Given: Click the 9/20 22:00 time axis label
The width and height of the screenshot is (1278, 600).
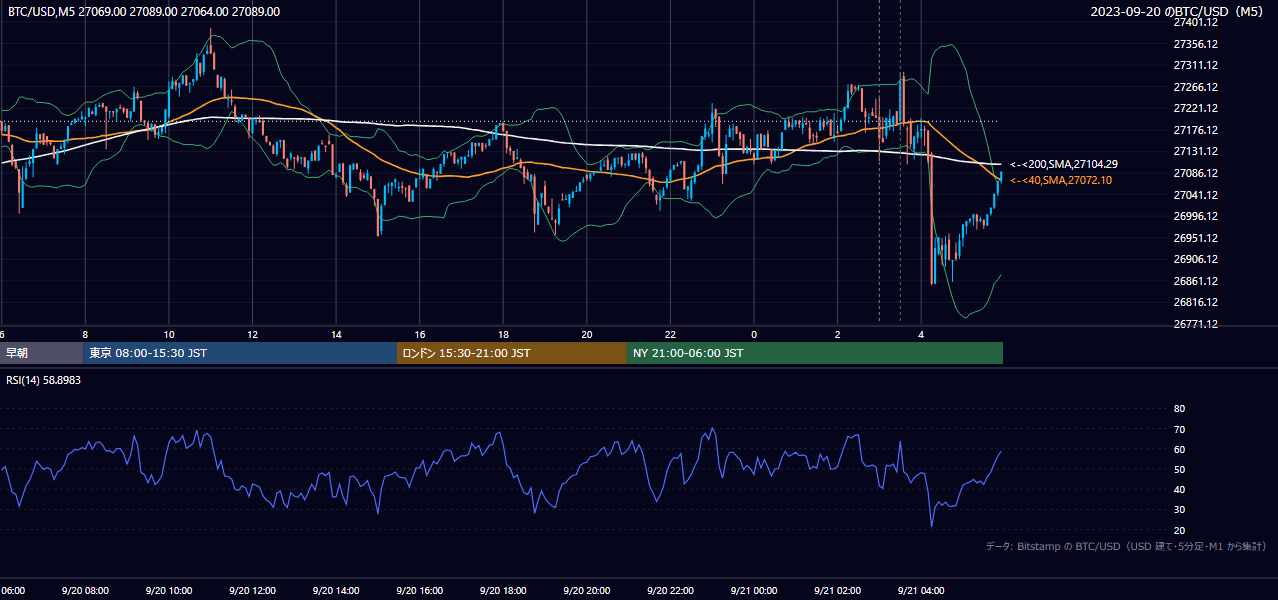Looking at the screenshot, I should click(x=670, y=591).
